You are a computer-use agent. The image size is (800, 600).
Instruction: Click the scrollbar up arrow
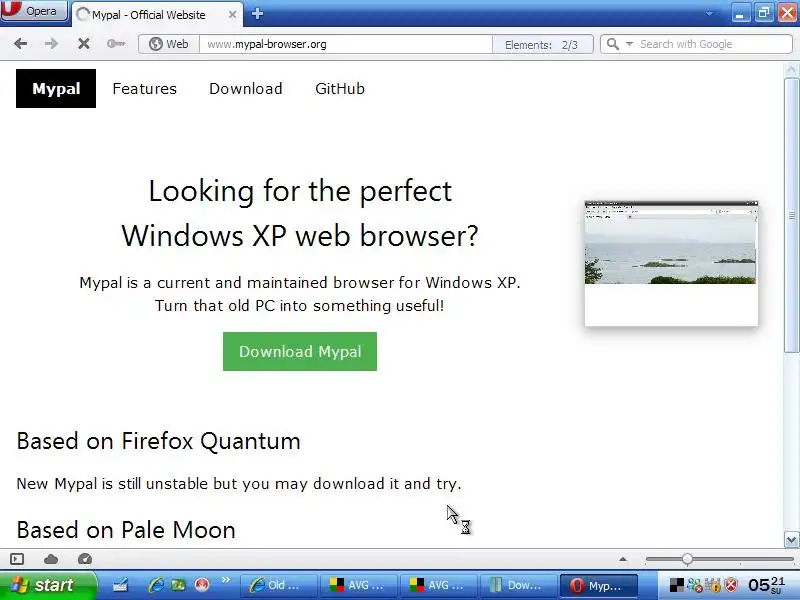click(x=791, y=69)
